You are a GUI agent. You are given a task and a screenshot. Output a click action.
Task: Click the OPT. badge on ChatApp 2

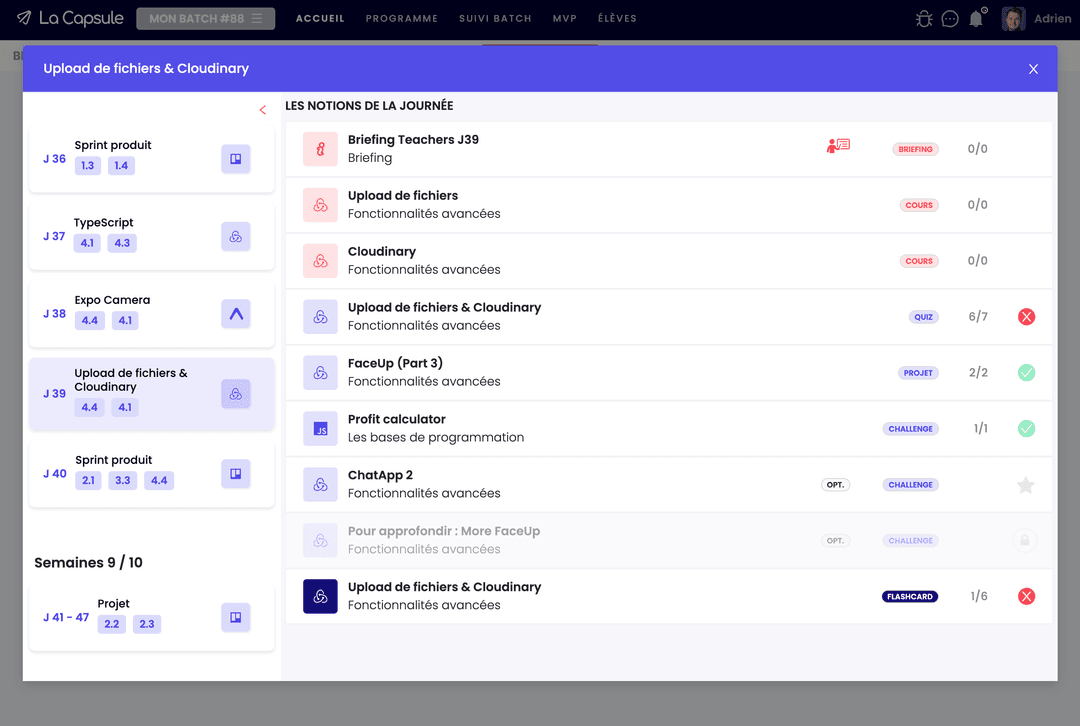click(835, 485)
